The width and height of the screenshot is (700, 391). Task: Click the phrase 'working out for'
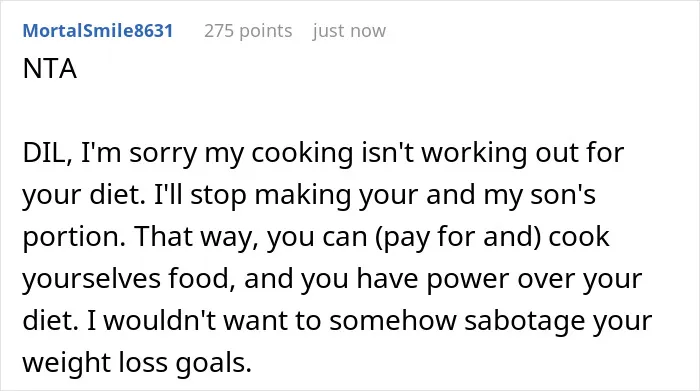point(523,153)
